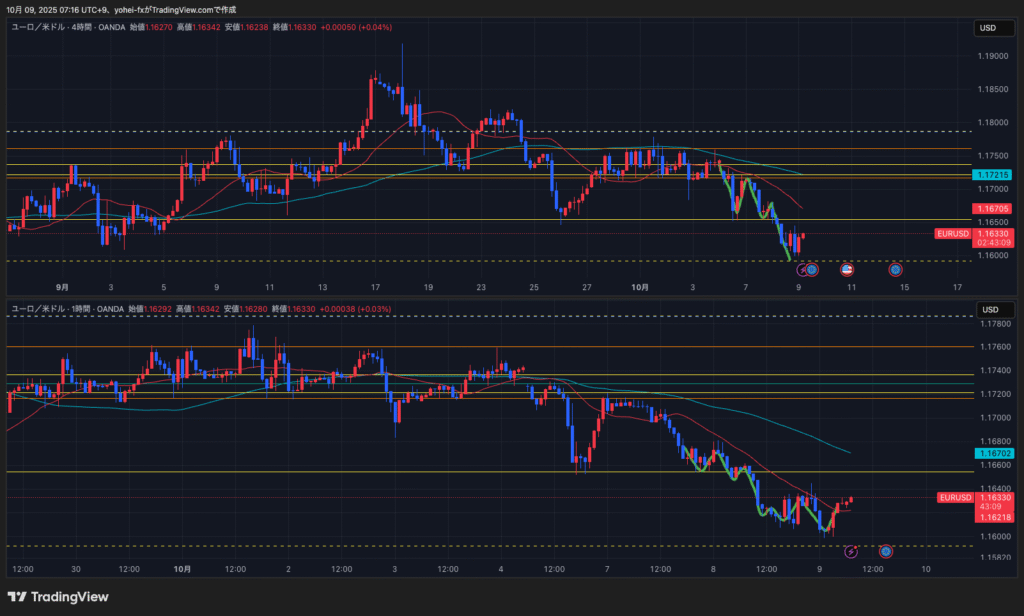The width and height of the screenshot is (1024, 616).
Task: Click the EU flag event near date 15
Action: click(x=896, y=269)
